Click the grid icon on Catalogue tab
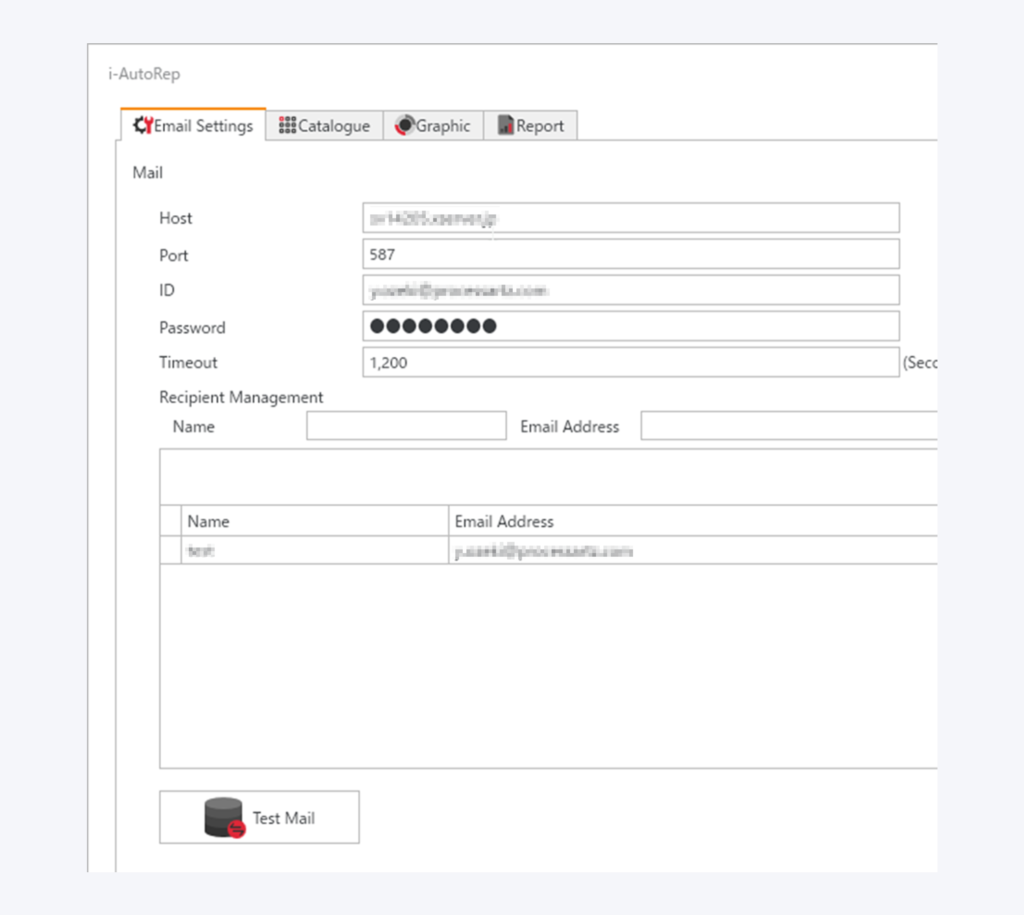The width and height of the screenshot is (1024, 915). 287,126
